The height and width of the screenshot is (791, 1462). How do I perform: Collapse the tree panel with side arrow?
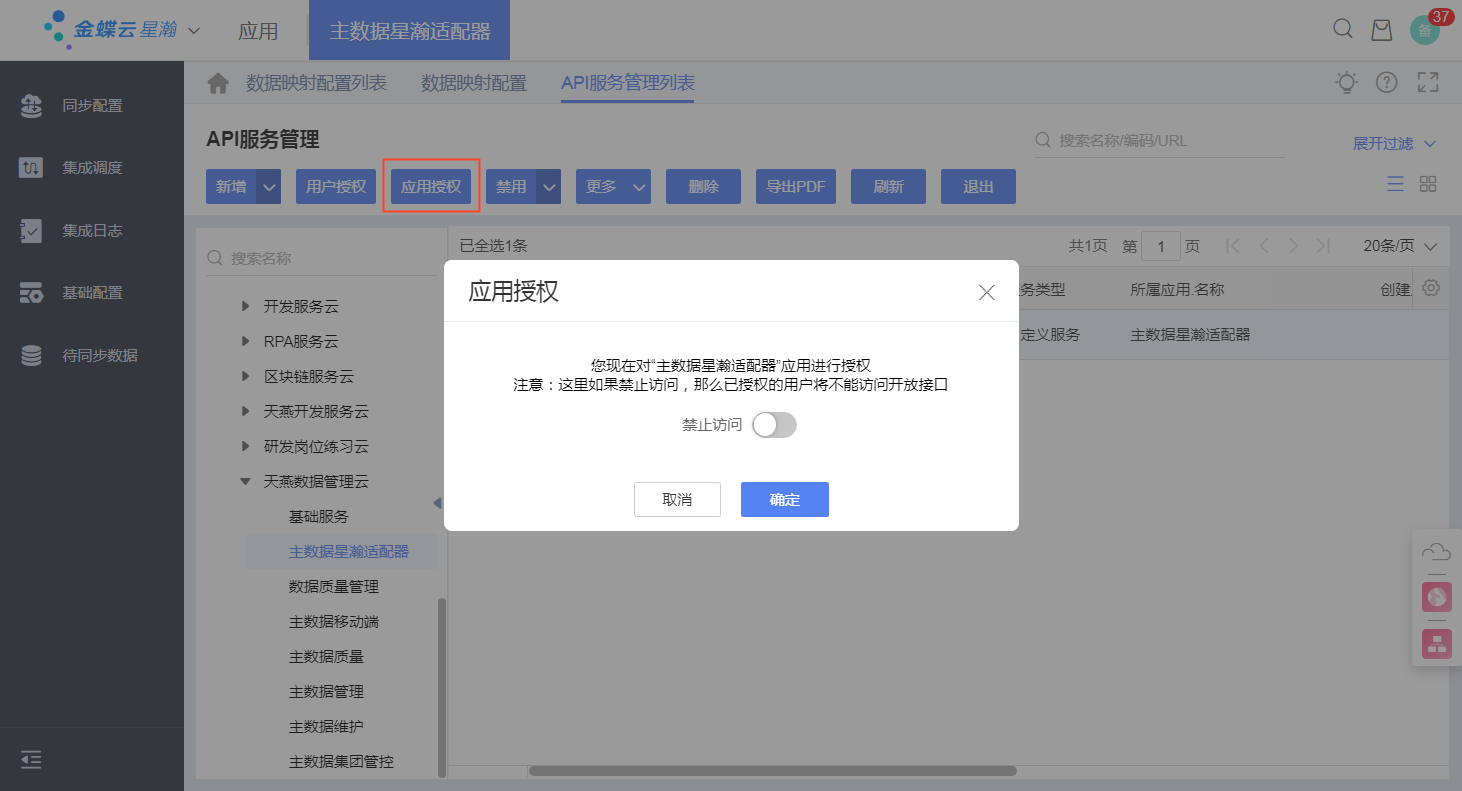click(x=437, y=503)
